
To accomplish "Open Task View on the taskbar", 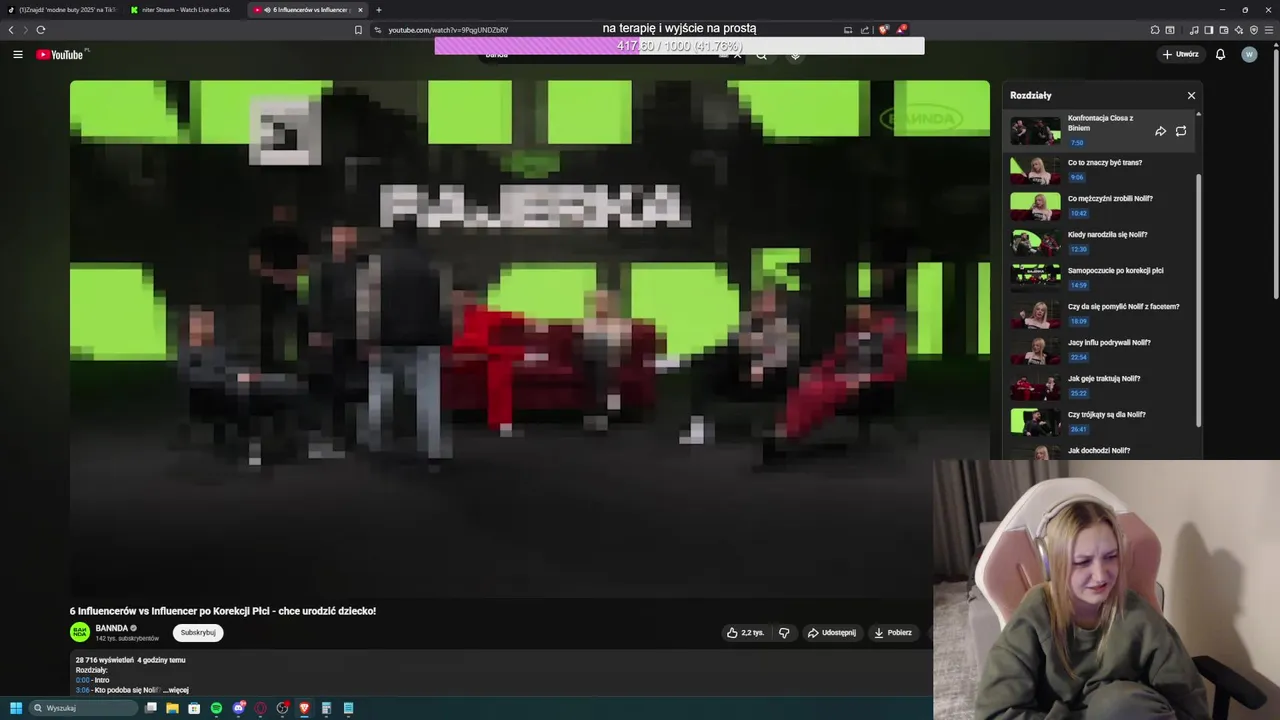I will click(x=151, y=708).
